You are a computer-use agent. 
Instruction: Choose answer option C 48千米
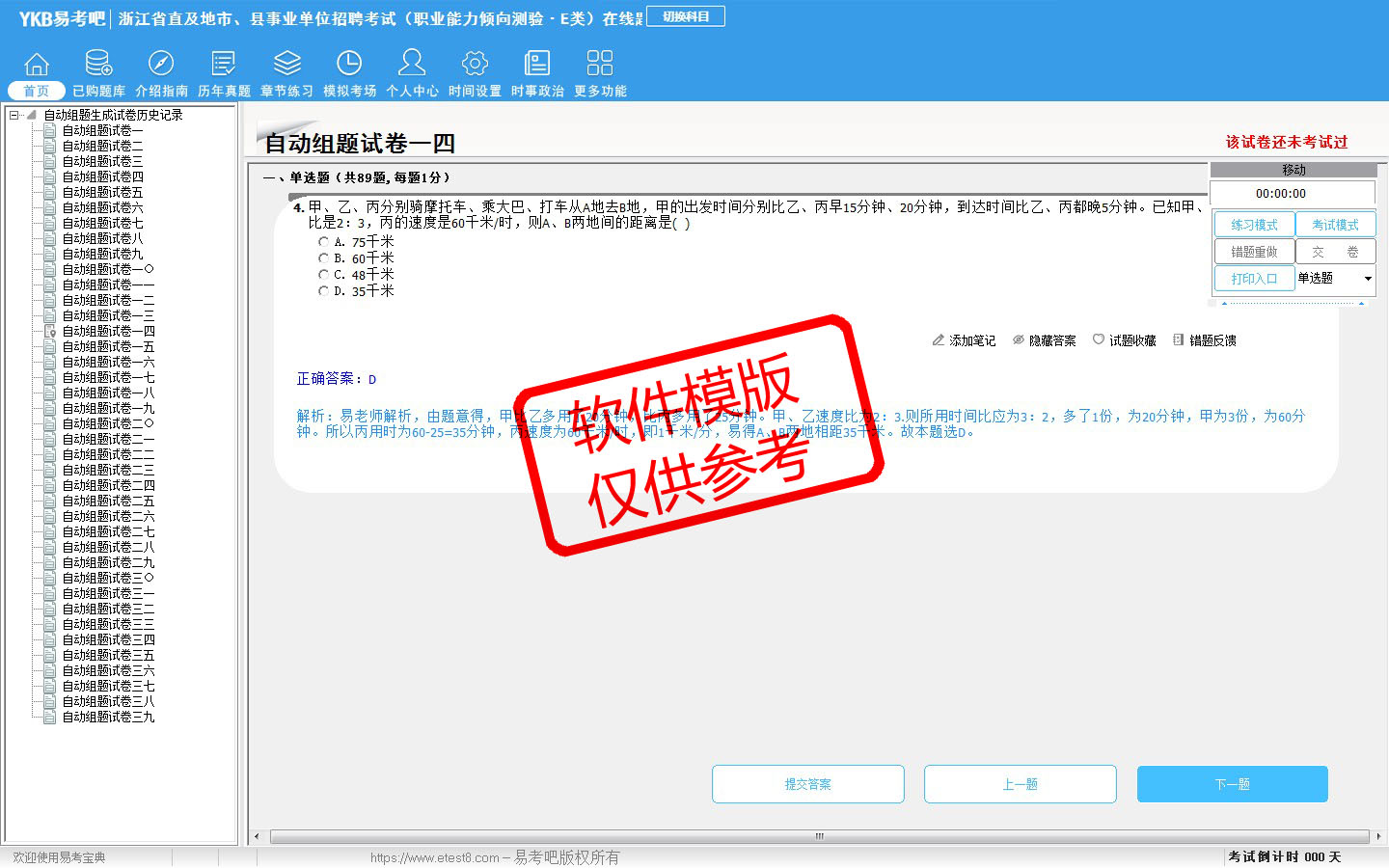pos(323,275)
